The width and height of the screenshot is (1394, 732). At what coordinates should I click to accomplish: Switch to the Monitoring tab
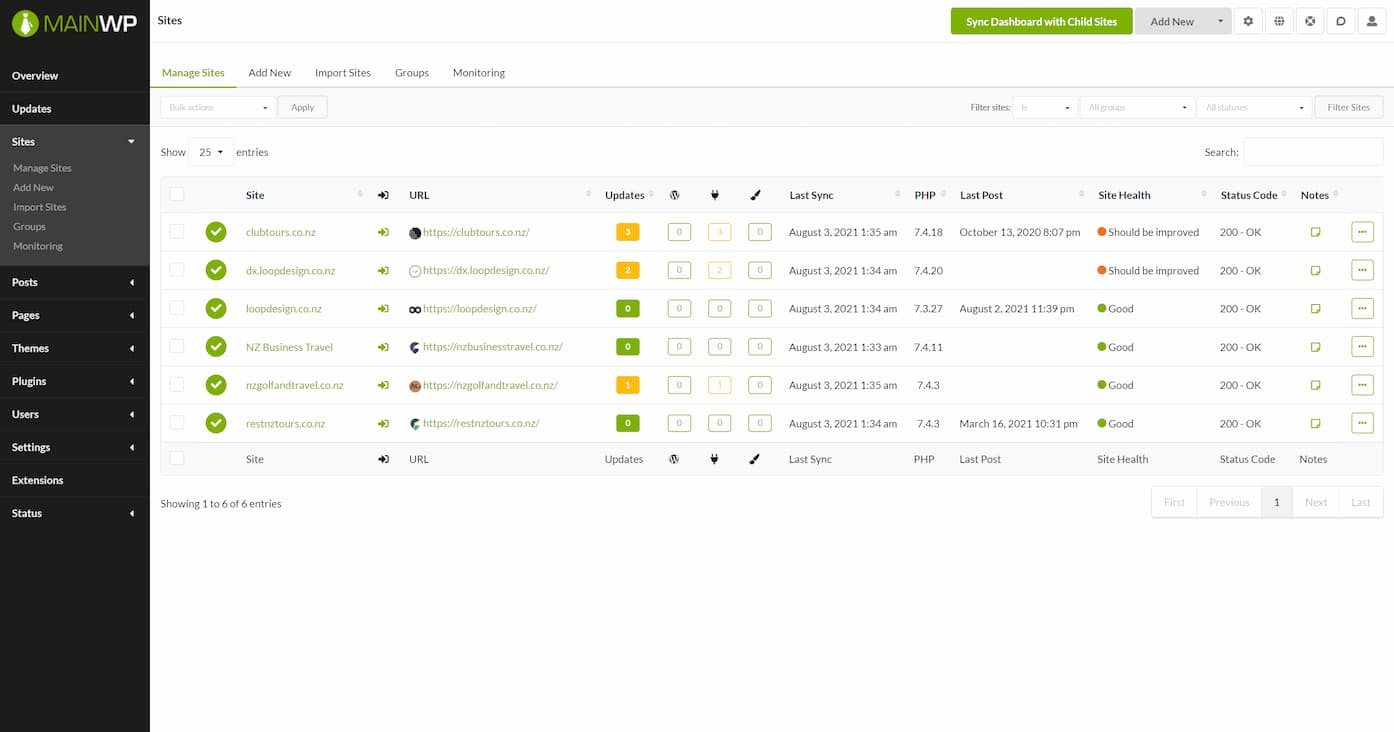click(479, 72)
